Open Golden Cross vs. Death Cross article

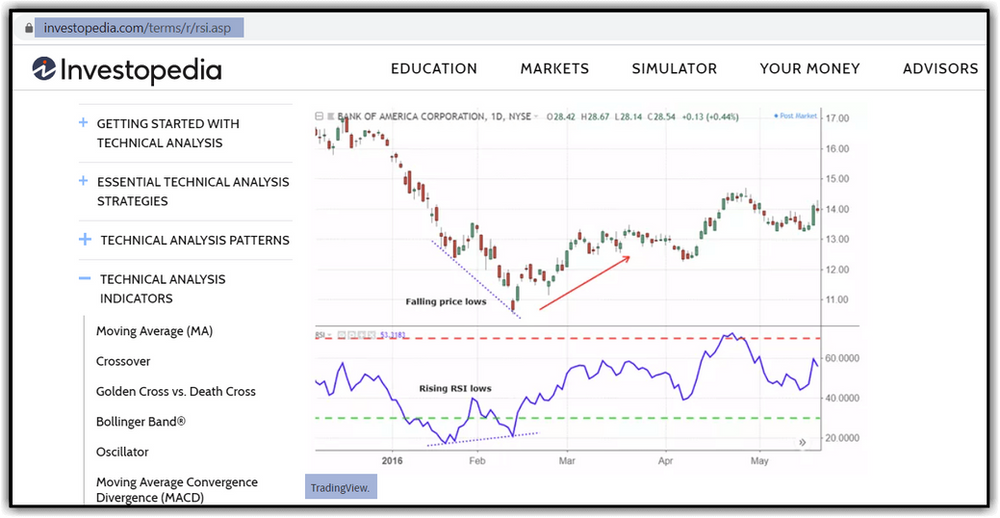click(x=175, y=392)
